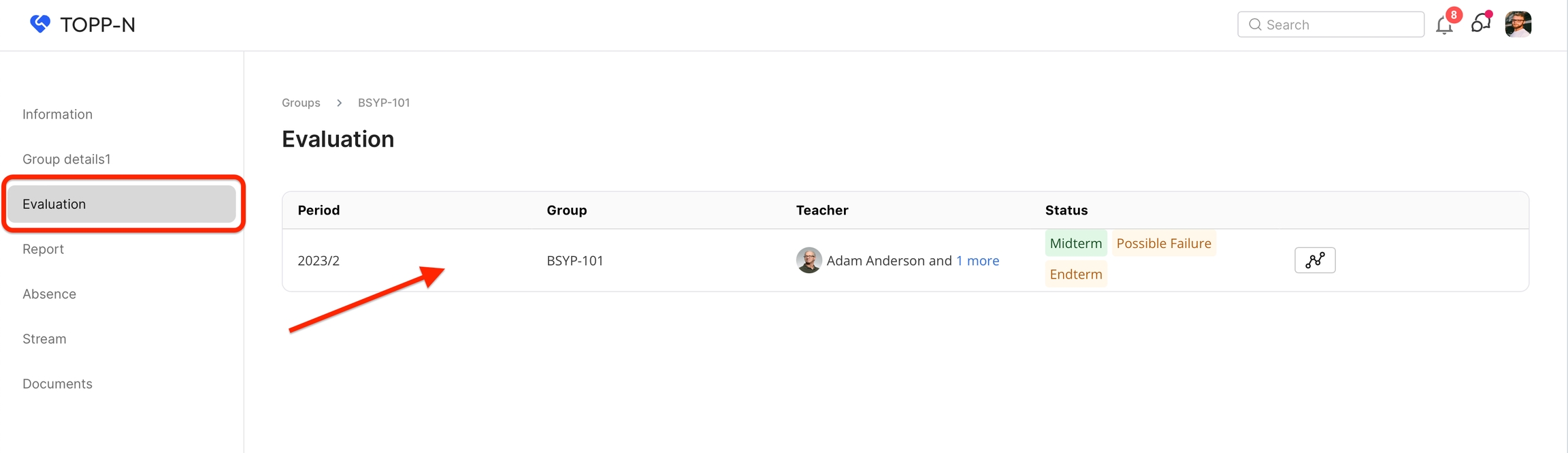The width and height of the screenshot is (1568, 453).
Task: Navigate to the Absence sidebar page
Action: click(49, 294)
